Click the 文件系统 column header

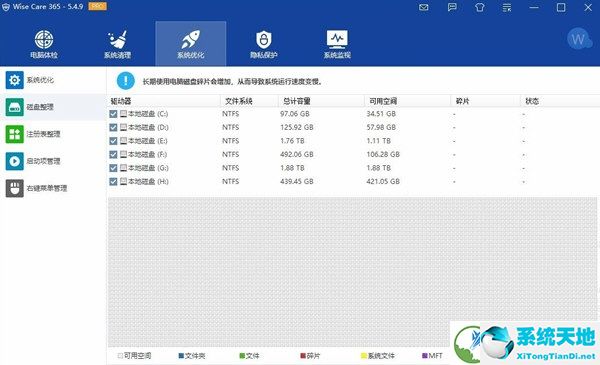coord(249,101)
